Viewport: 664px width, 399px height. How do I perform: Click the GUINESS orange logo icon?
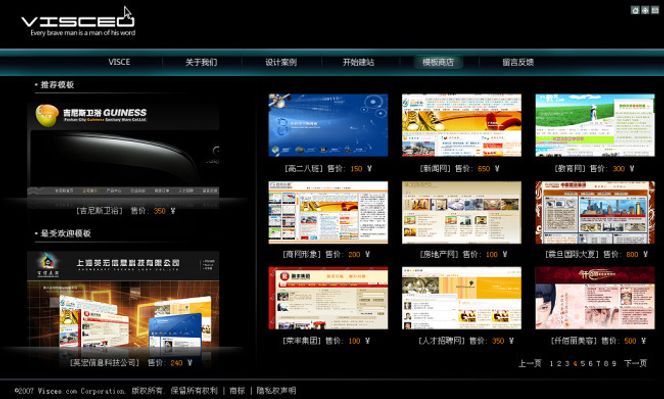(x=47, y=115)
